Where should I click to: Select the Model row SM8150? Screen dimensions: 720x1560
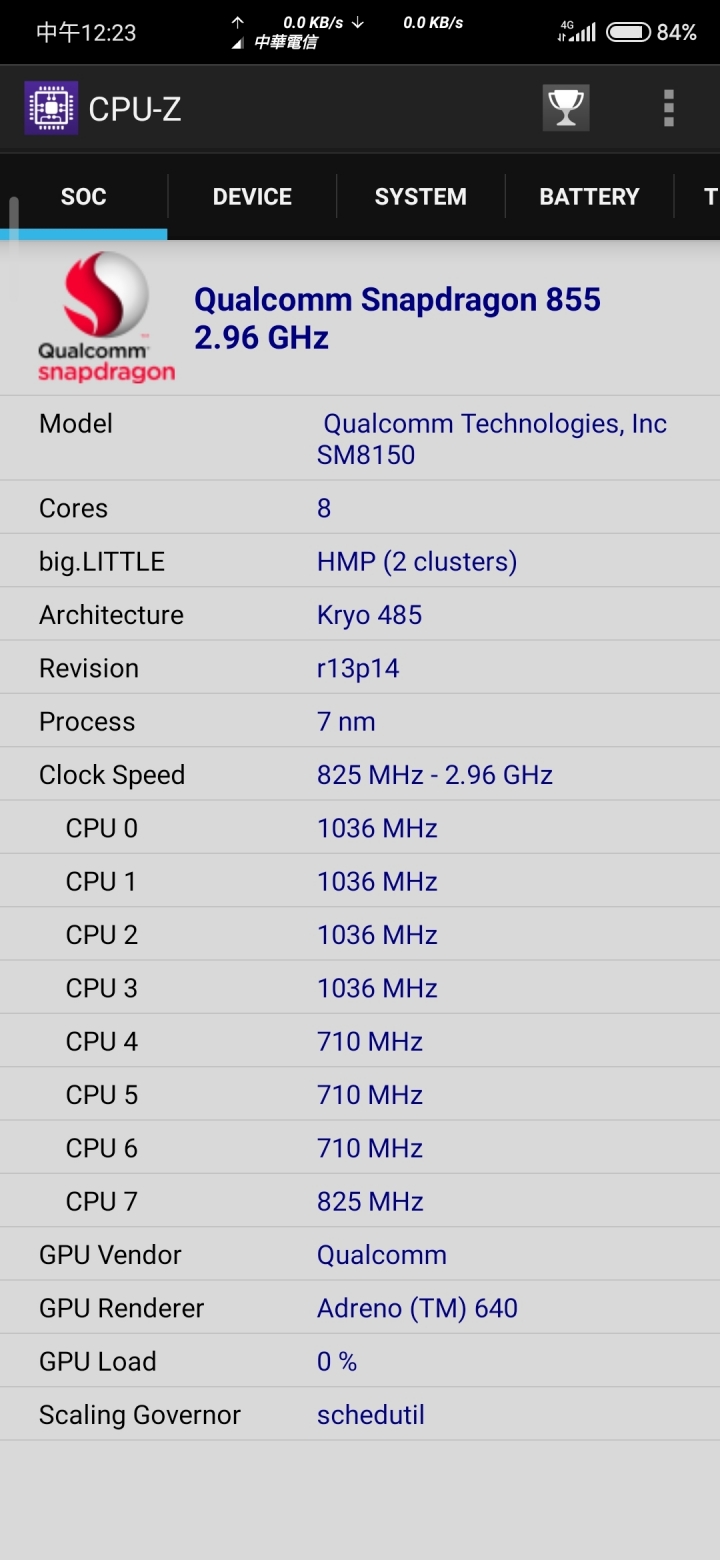360,438
